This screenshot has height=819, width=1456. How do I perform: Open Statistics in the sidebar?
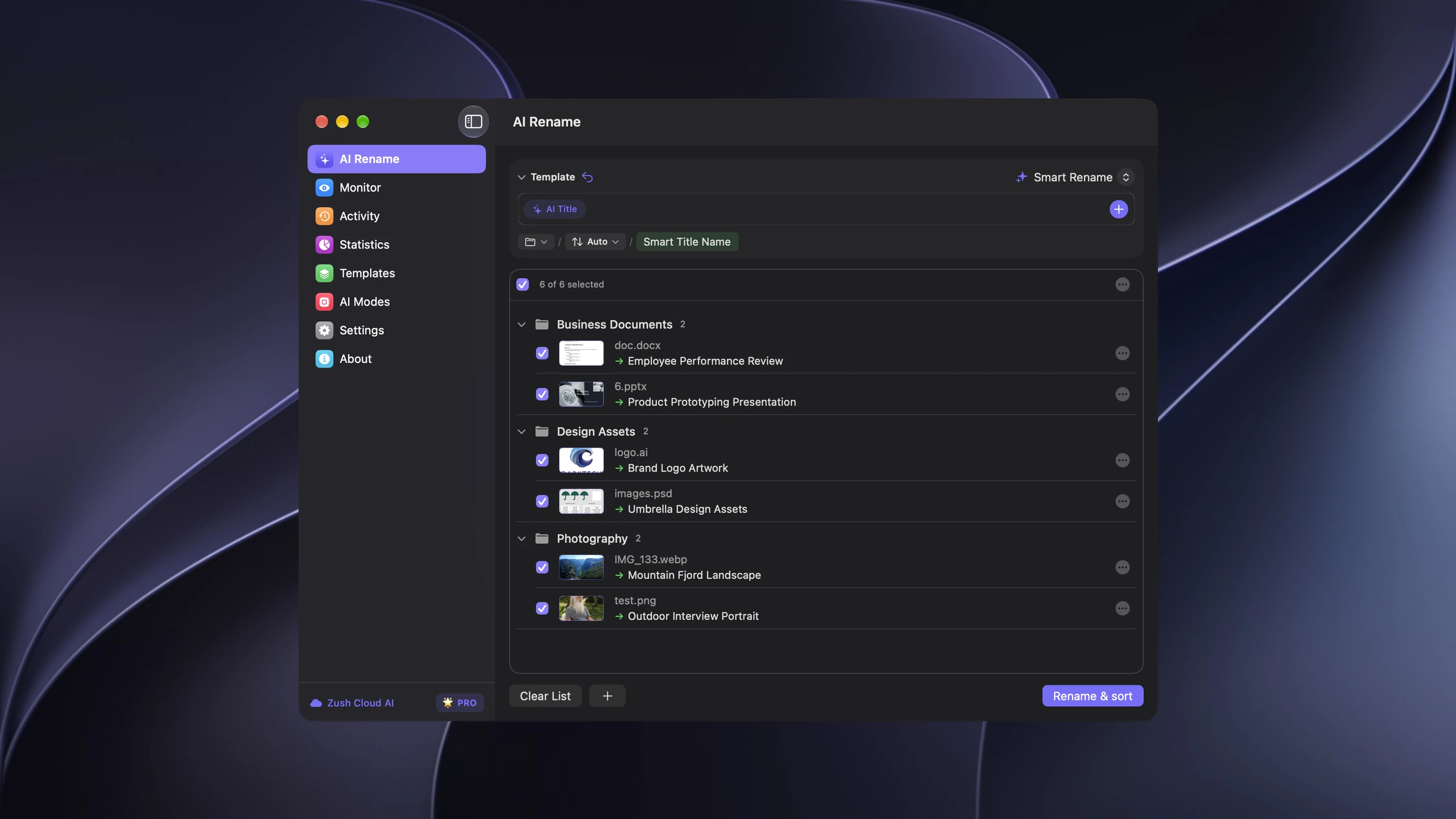pyautogui.click(x=396, y=245)
